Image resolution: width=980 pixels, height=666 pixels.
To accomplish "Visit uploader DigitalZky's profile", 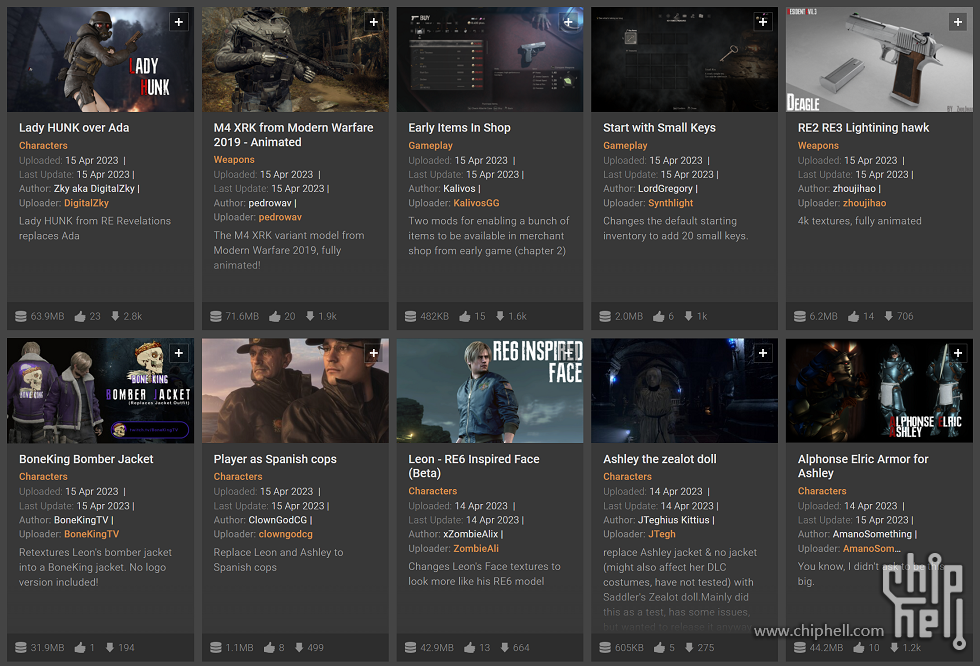I will click(86, 203).
